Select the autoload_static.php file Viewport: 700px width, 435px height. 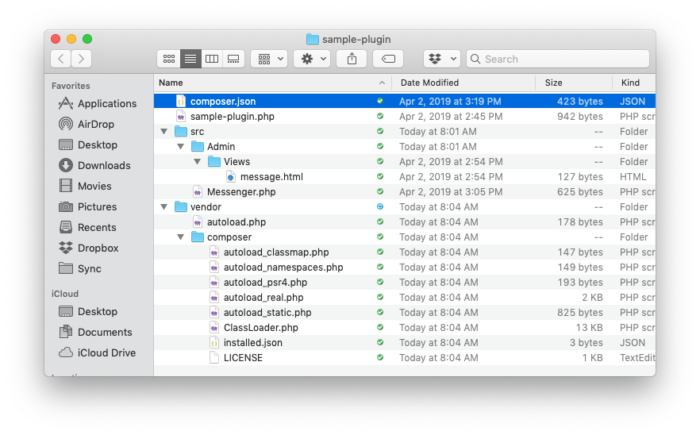[404, 313]
